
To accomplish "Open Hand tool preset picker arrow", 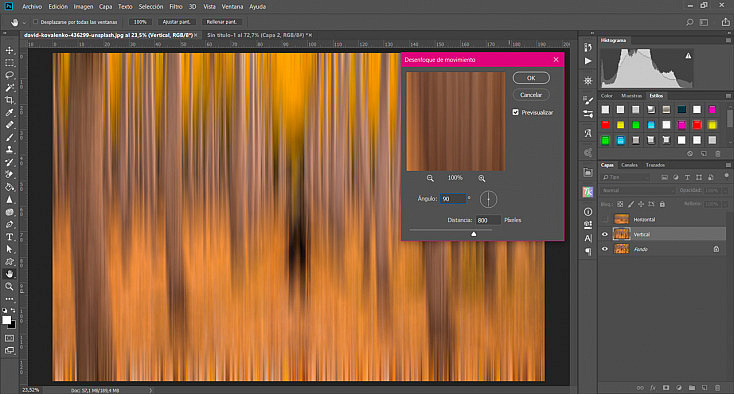I will 24,22.
